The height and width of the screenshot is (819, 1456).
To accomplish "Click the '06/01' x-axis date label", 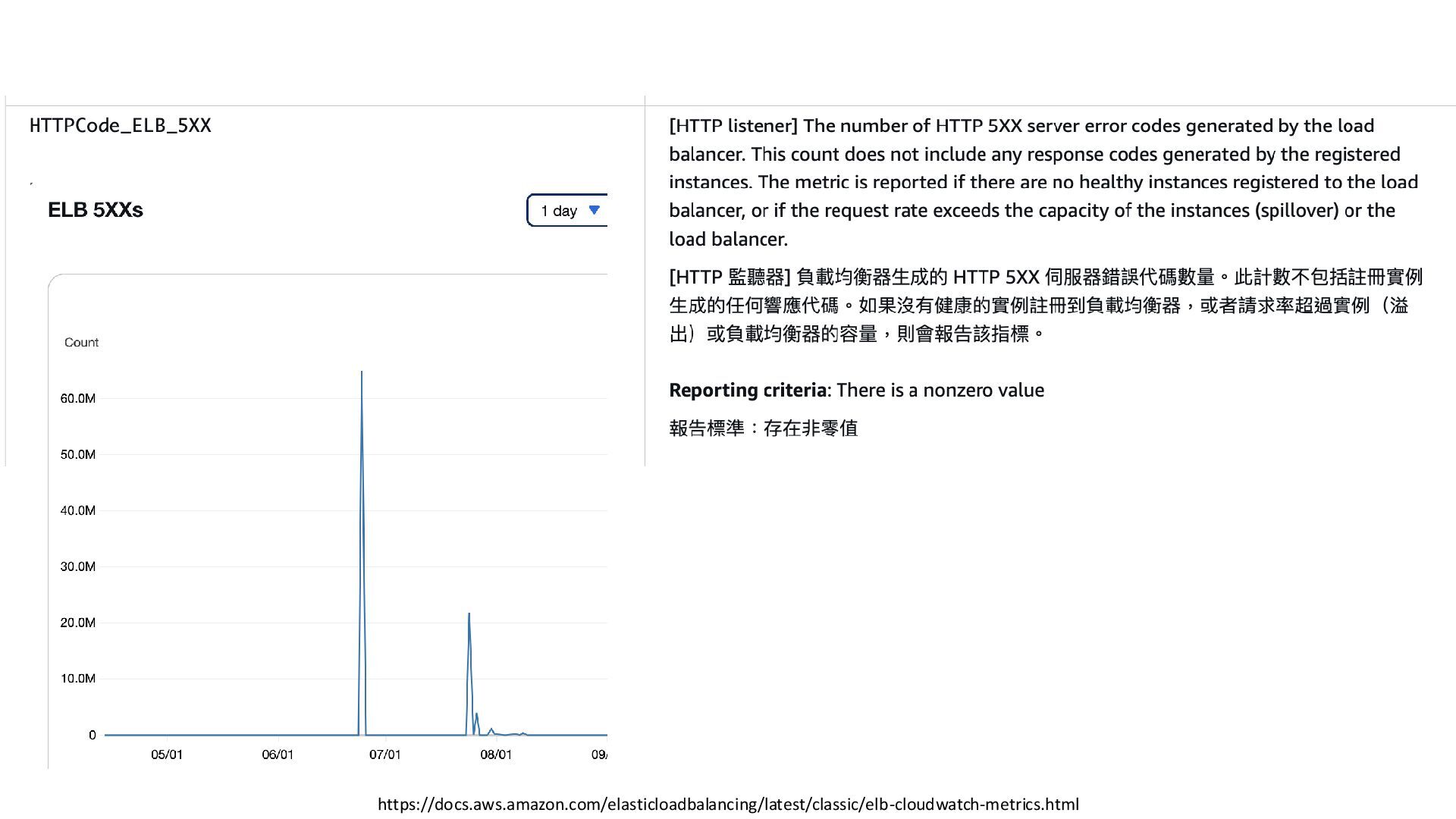I will click(x=278, y=755).
